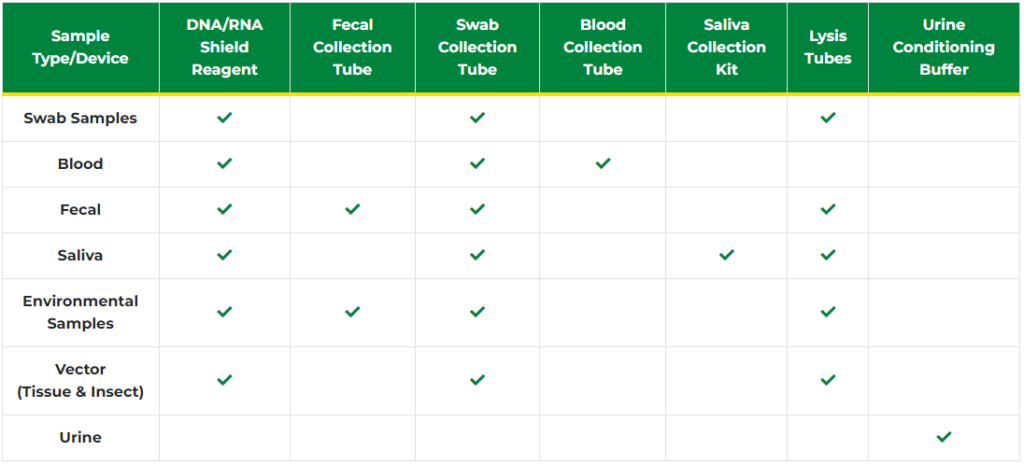
Task: Click Vector row checkmark under DNA/RNA Shield Reagent
Action: [x=224, y=380]
